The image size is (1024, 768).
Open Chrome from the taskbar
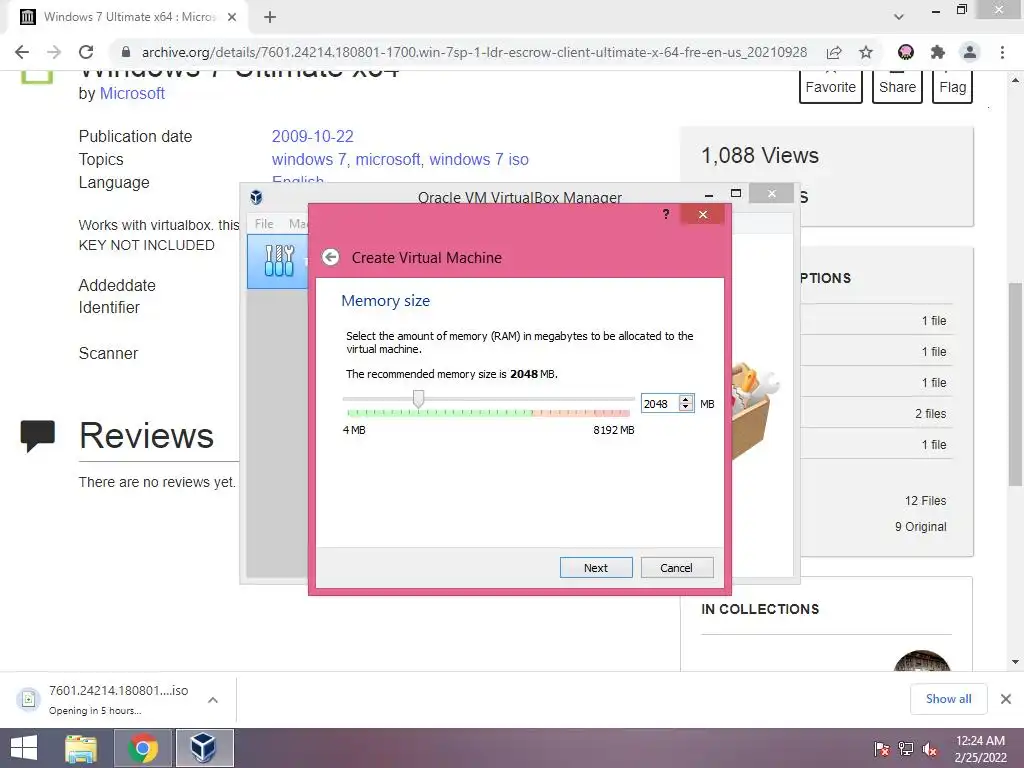pyautogui.click(x=143, y=748)
